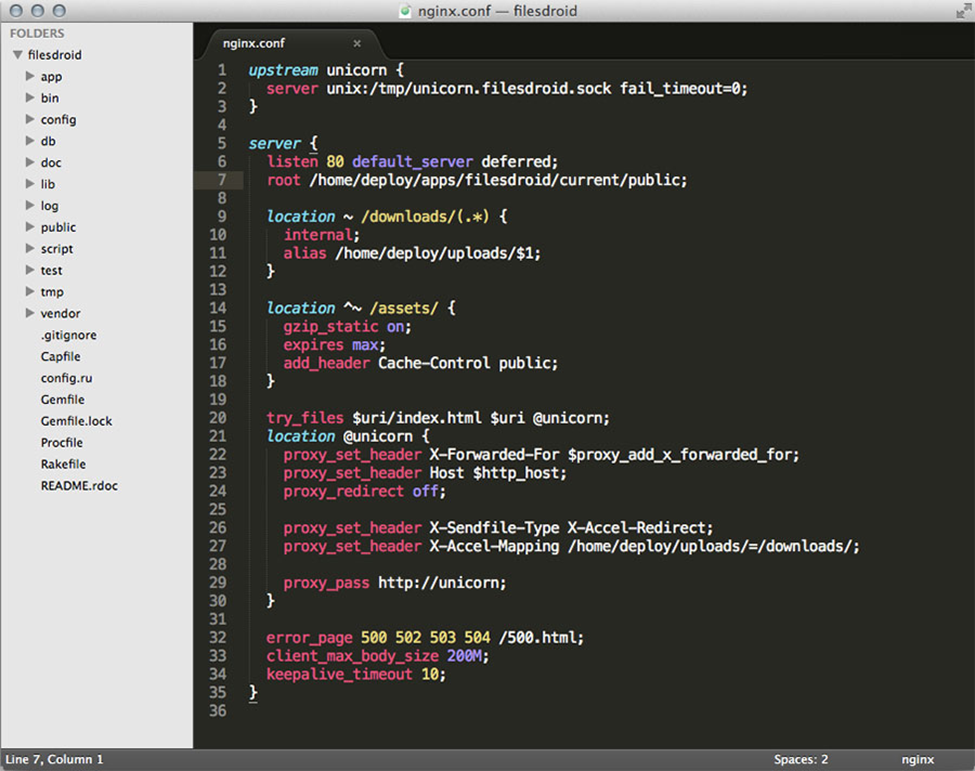Screen dimensions: 975x771
Task: Click 'keepalive_timeout' on line 34
Action: (340, 674)
